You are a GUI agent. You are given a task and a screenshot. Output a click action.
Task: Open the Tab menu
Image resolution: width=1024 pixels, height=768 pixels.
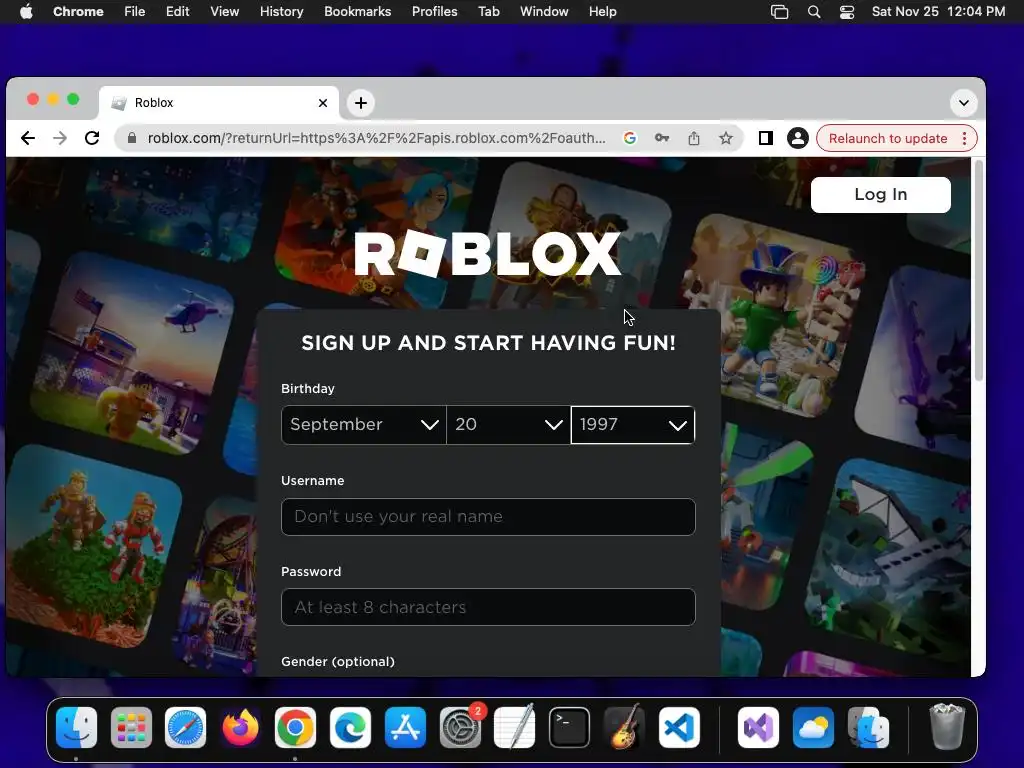pyautogui.click(x=488, y=11)
